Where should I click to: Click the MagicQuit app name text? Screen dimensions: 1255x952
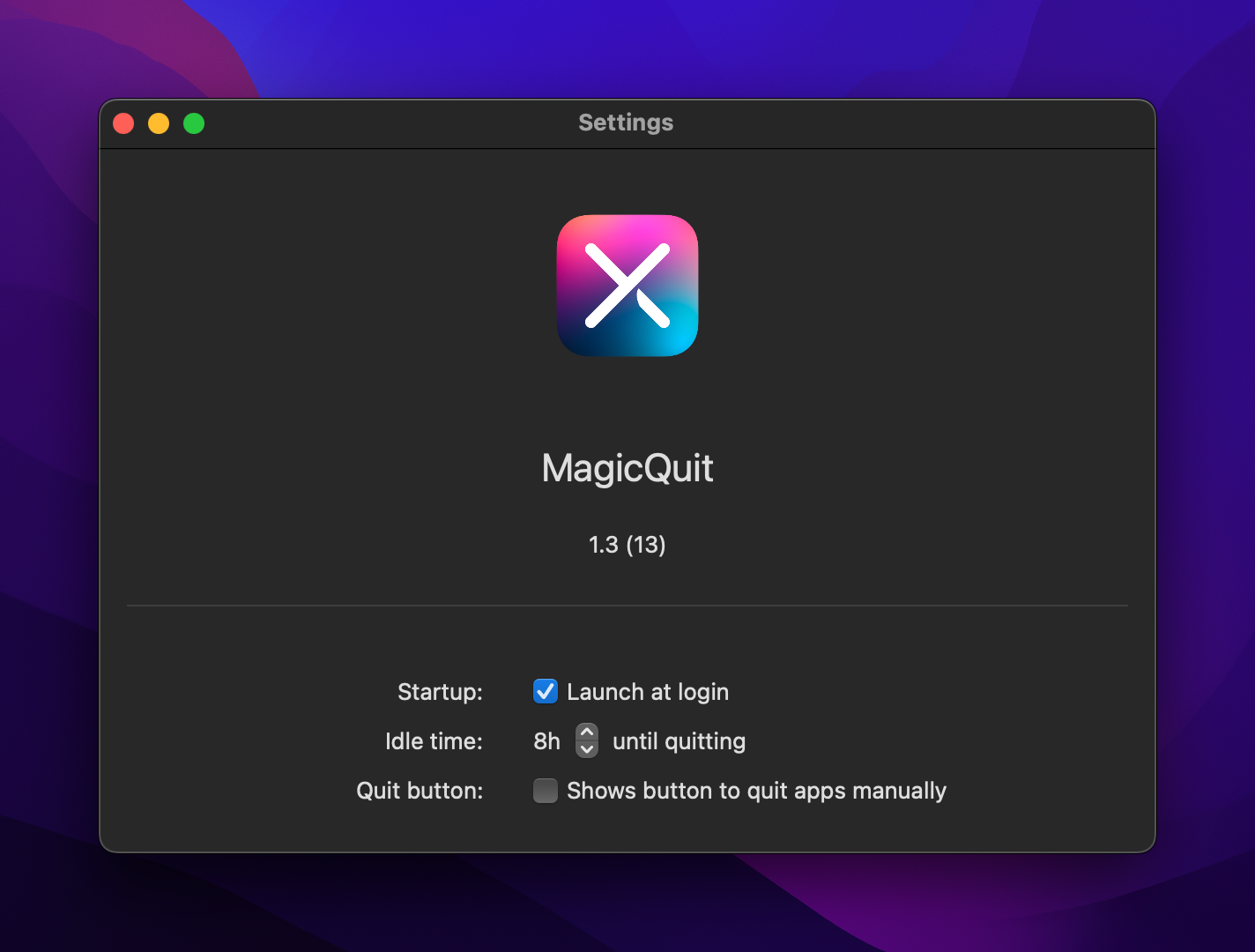point(627,468)
